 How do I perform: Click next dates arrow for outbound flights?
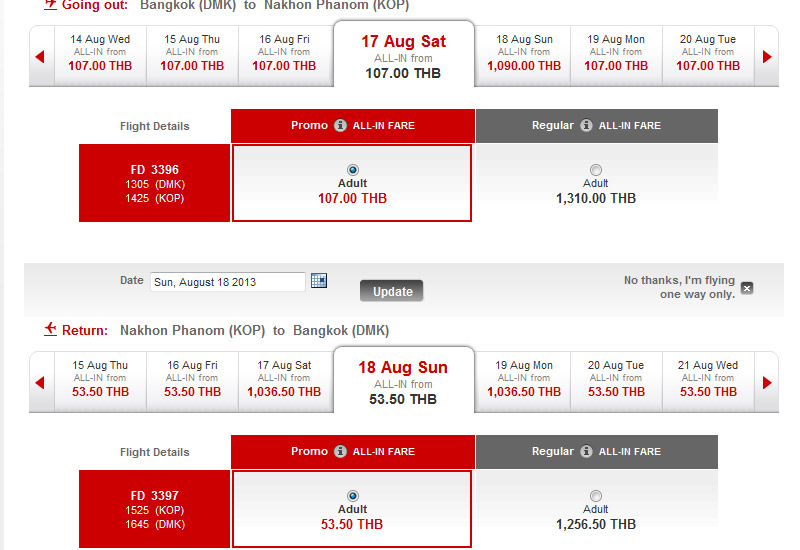pos(767,57)
